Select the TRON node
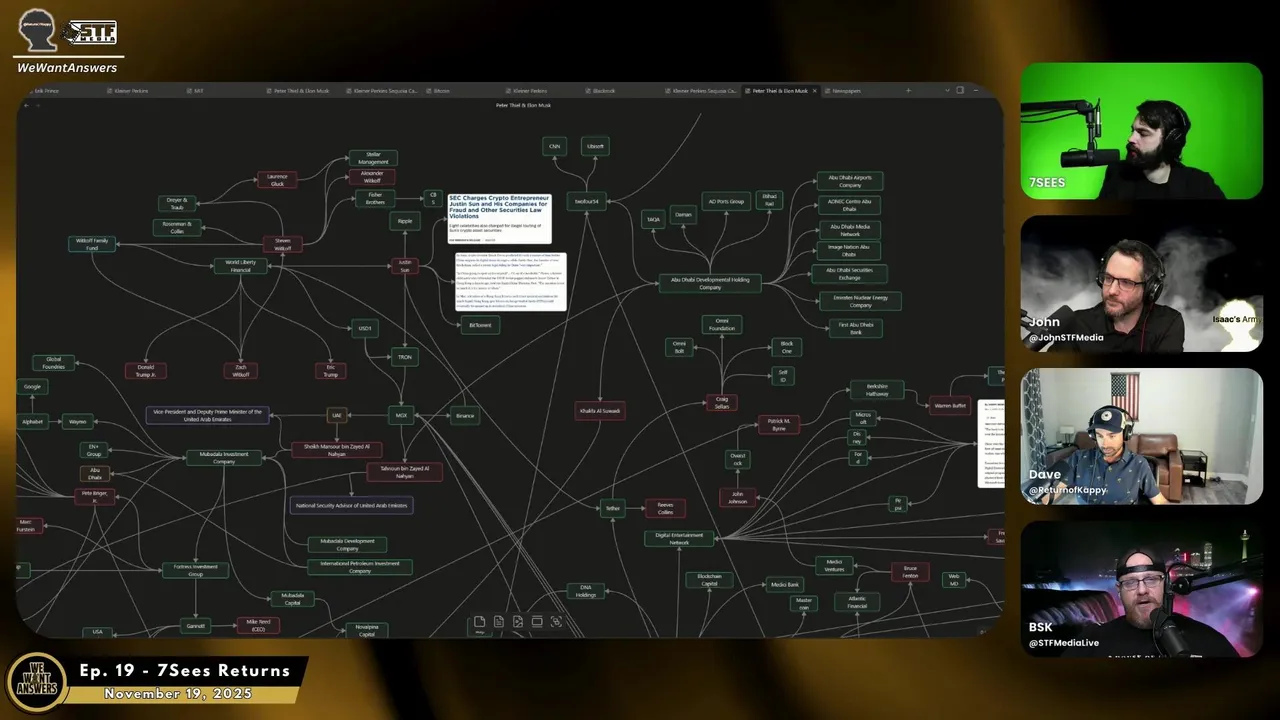This screenshot has width=1280, height=720. [x=405, y=357]
